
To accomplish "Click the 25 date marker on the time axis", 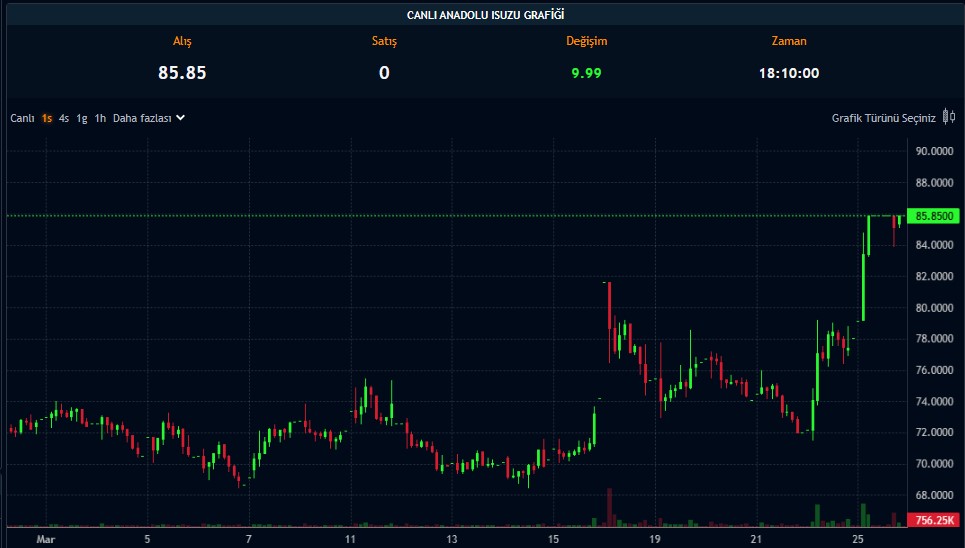I will pyautogui.click(x=859, y=539).
